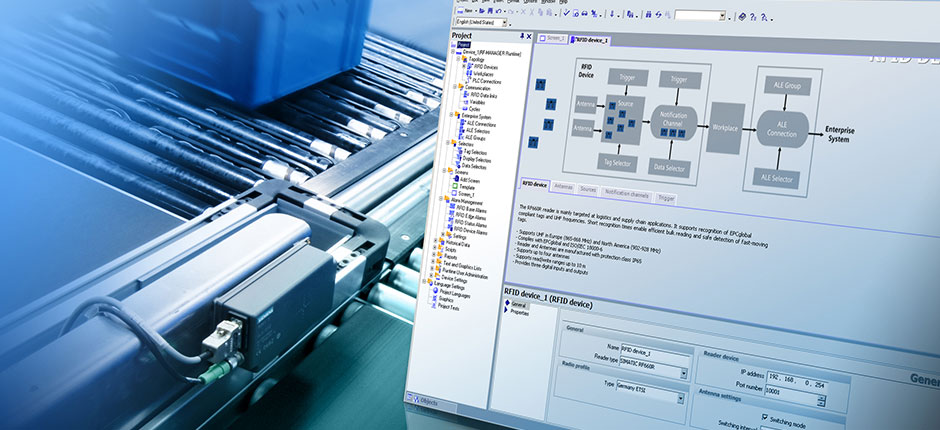
Task: Collapse the Topology tree node
Action: 458,59
